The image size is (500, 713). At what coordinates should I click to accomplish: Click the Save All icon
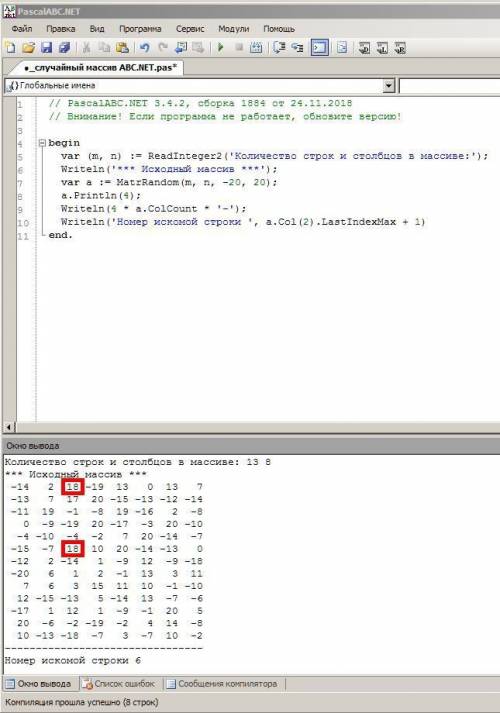point(65,48)
